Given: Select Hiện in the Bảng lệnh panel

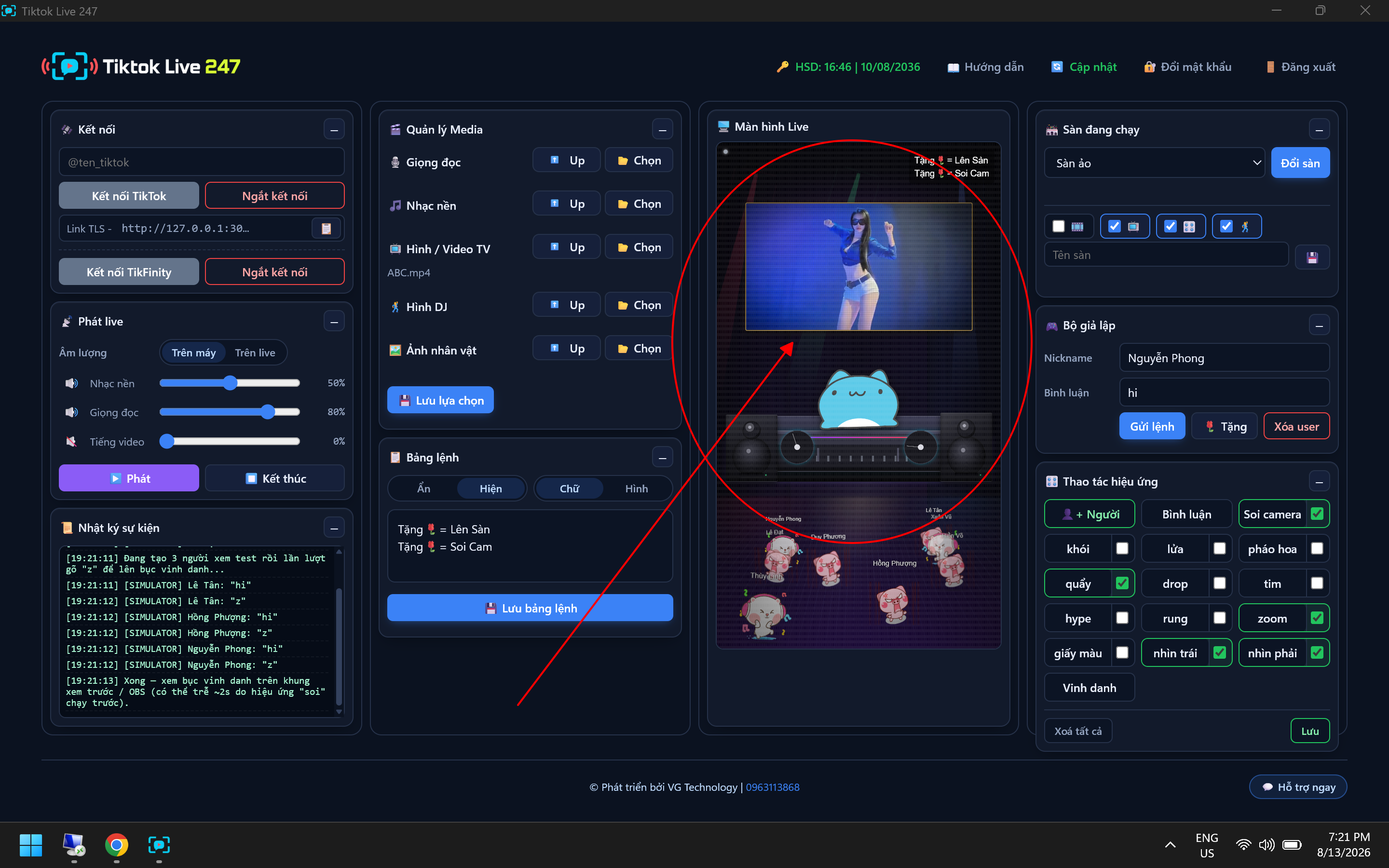Looking at the screenshot, I should [x=491, y=488].
